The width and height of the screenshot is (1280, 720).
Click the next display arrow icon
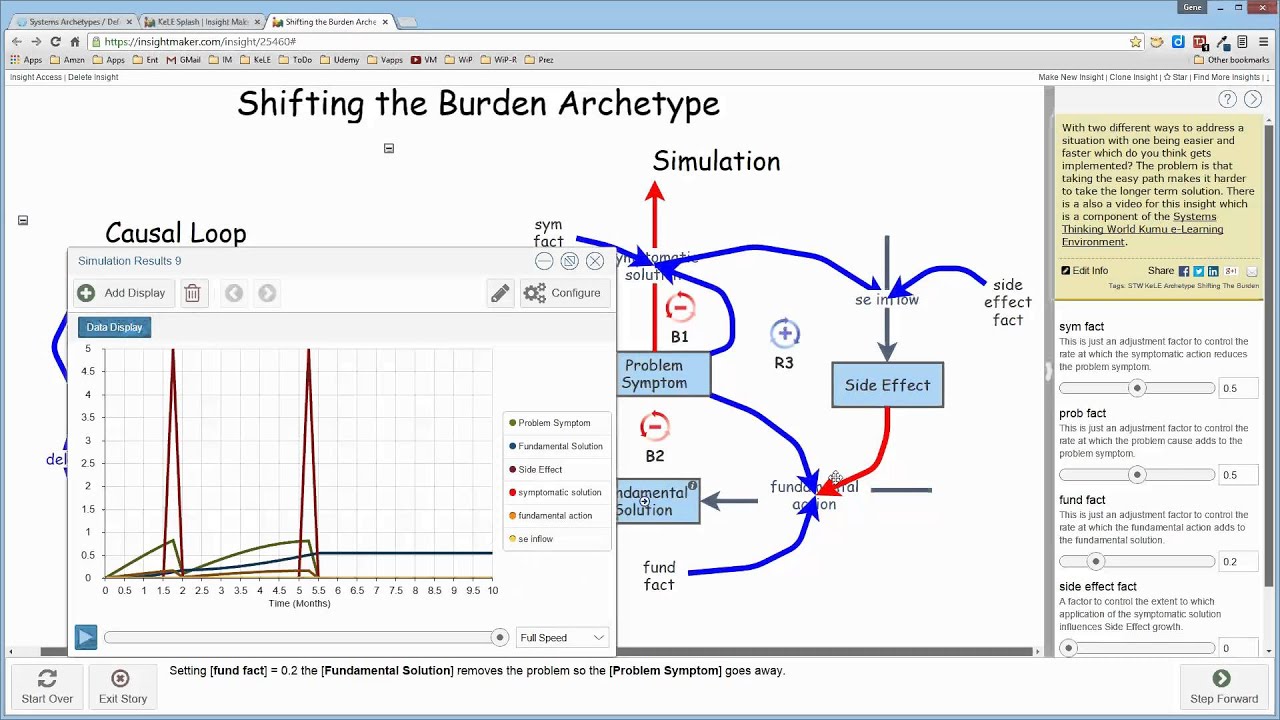tap(267, 293)
